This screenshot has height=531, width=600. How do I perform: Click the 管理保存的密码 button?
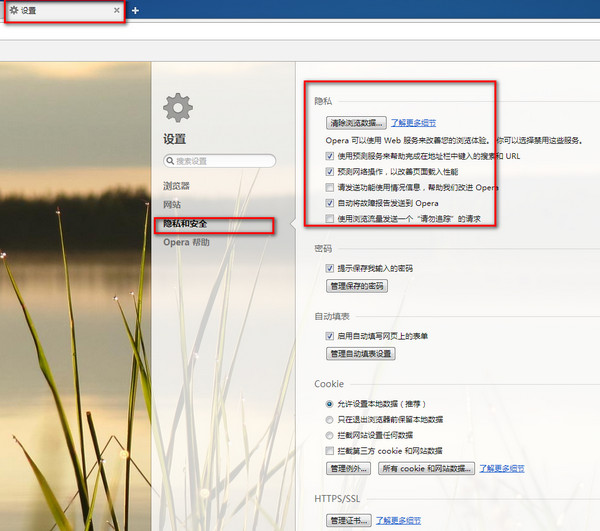357,286
